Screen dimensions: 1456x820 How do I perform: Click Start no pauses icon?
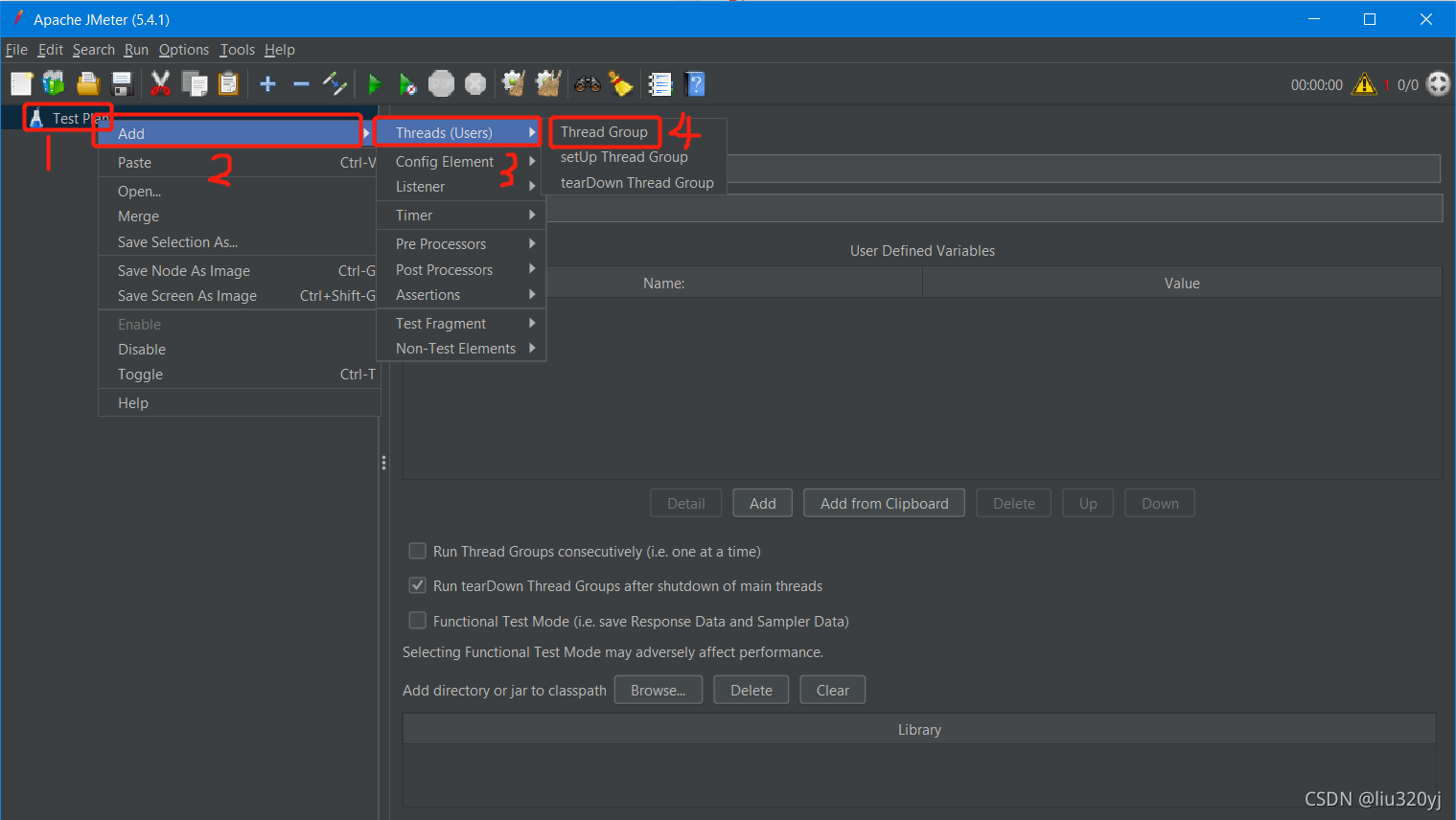coord(407,84)
